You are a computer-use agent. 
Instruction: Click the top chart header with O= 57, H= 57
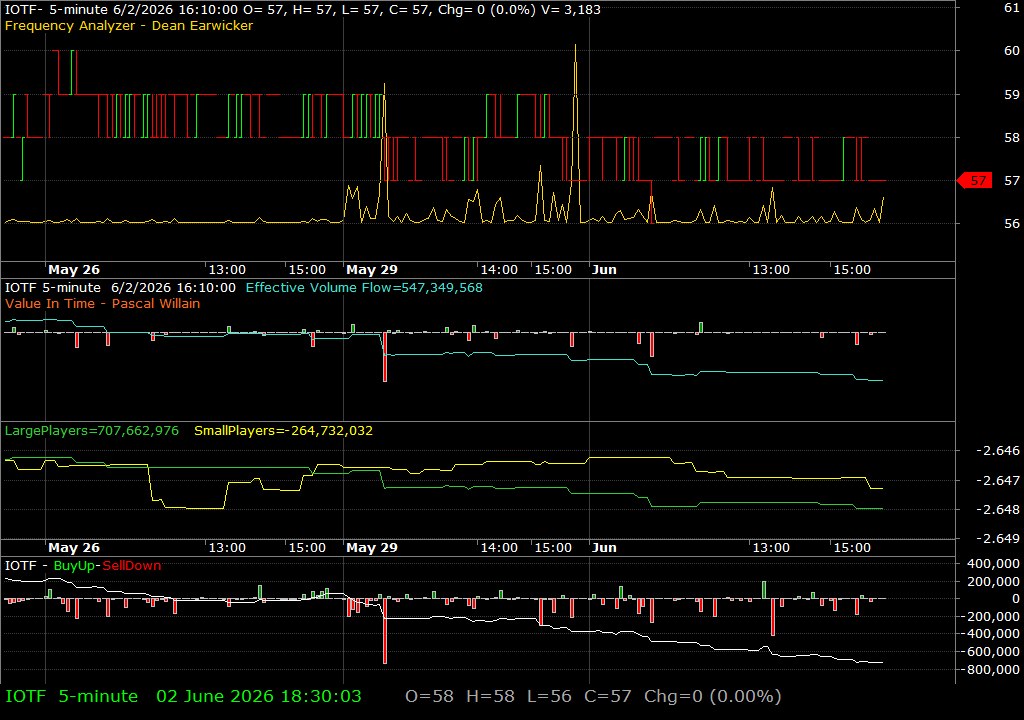302,9
